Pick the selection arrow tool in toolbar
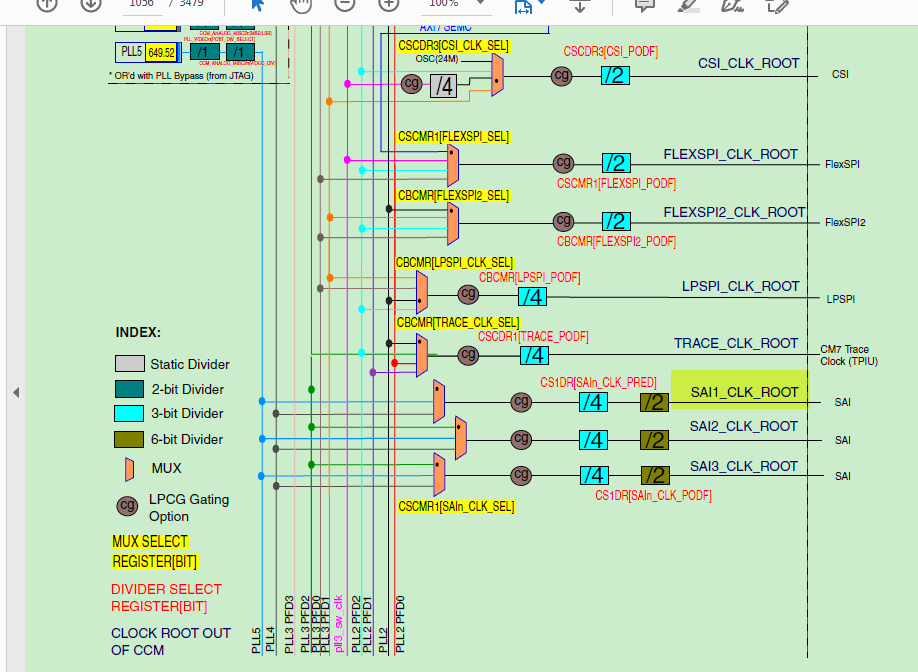This screenshot has width=918, height=672. (258, 5)
